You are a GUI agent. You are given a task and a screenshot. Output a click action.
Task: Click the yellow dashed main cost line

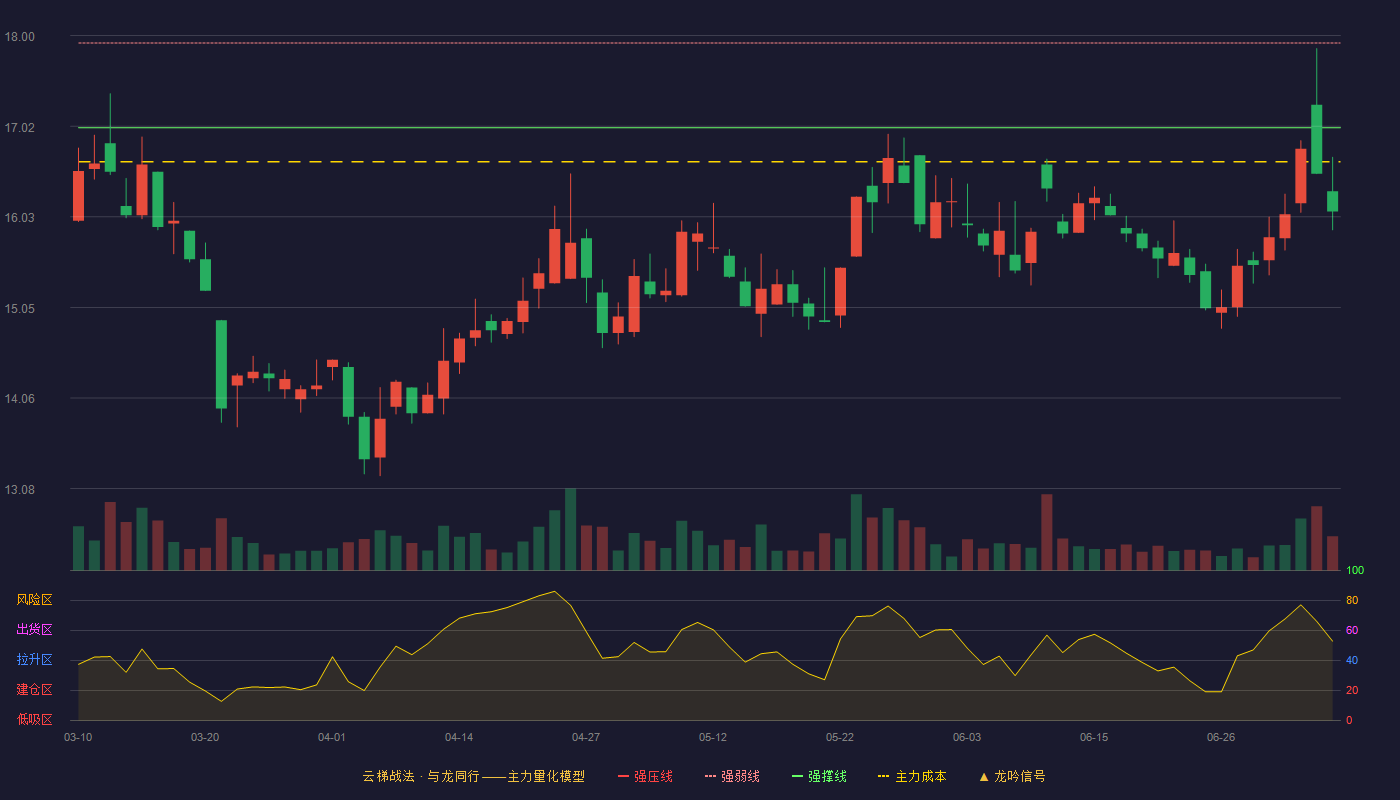point(709,162)
